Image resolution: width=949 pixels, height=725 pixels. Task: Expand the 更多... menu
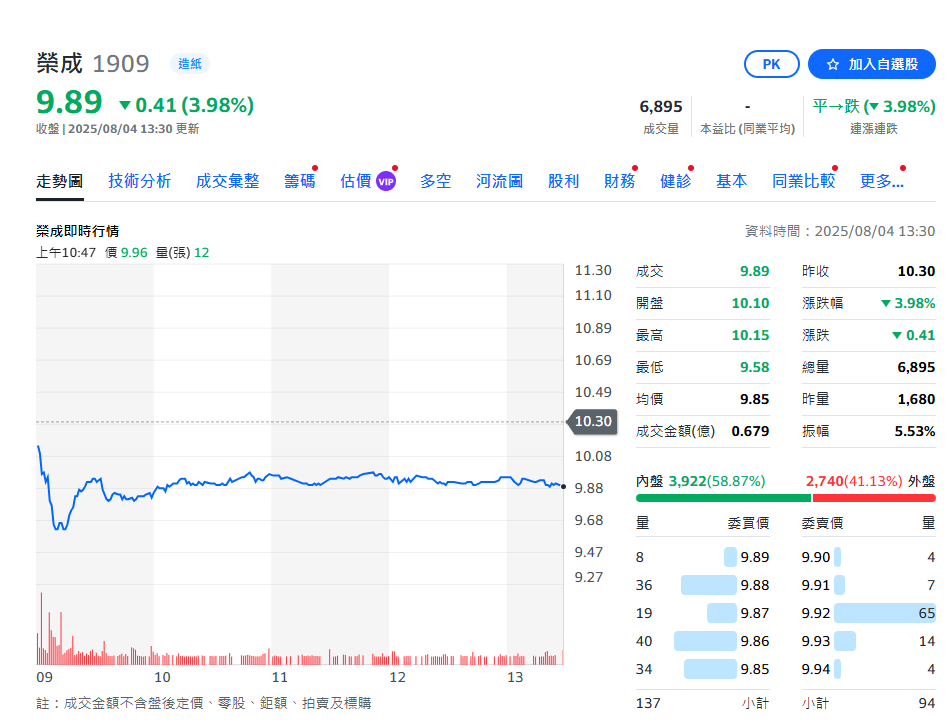882,181
